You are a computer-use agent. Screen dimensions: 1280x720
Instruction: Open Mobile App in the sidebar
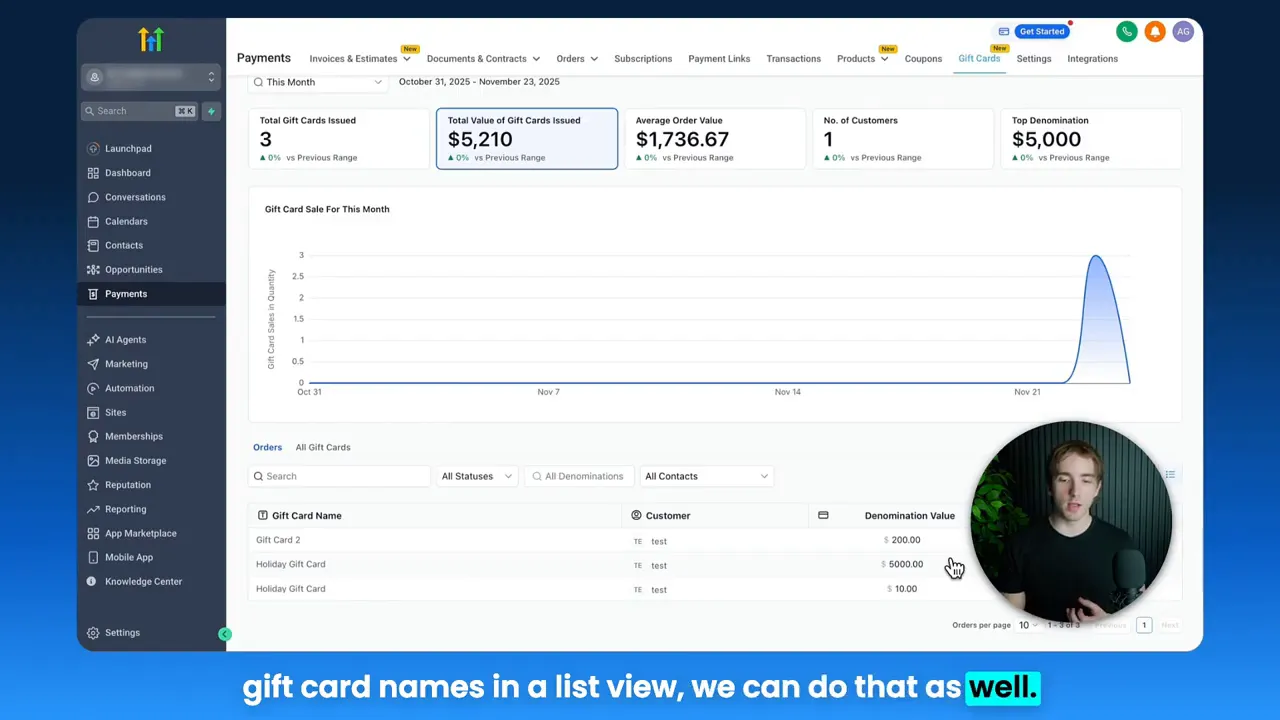pos(129,557)
